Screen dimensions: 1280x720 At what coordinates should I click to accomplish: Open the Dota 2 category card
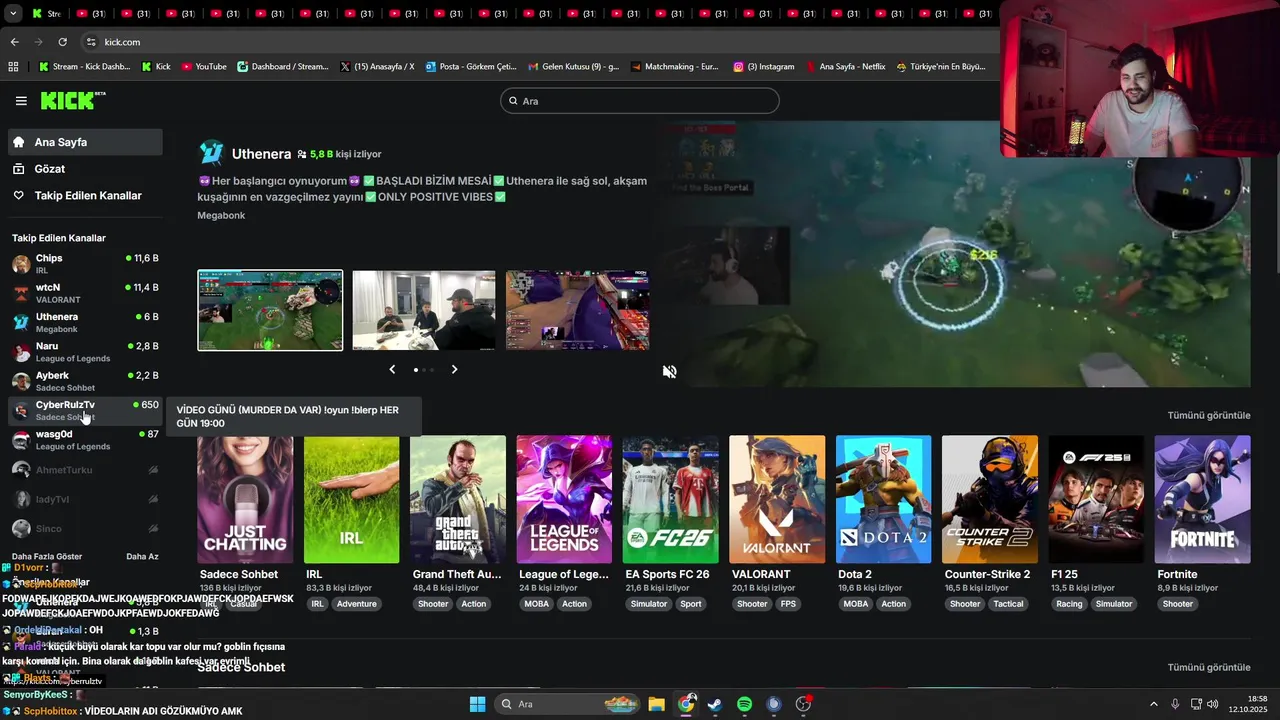coord(883,499)
